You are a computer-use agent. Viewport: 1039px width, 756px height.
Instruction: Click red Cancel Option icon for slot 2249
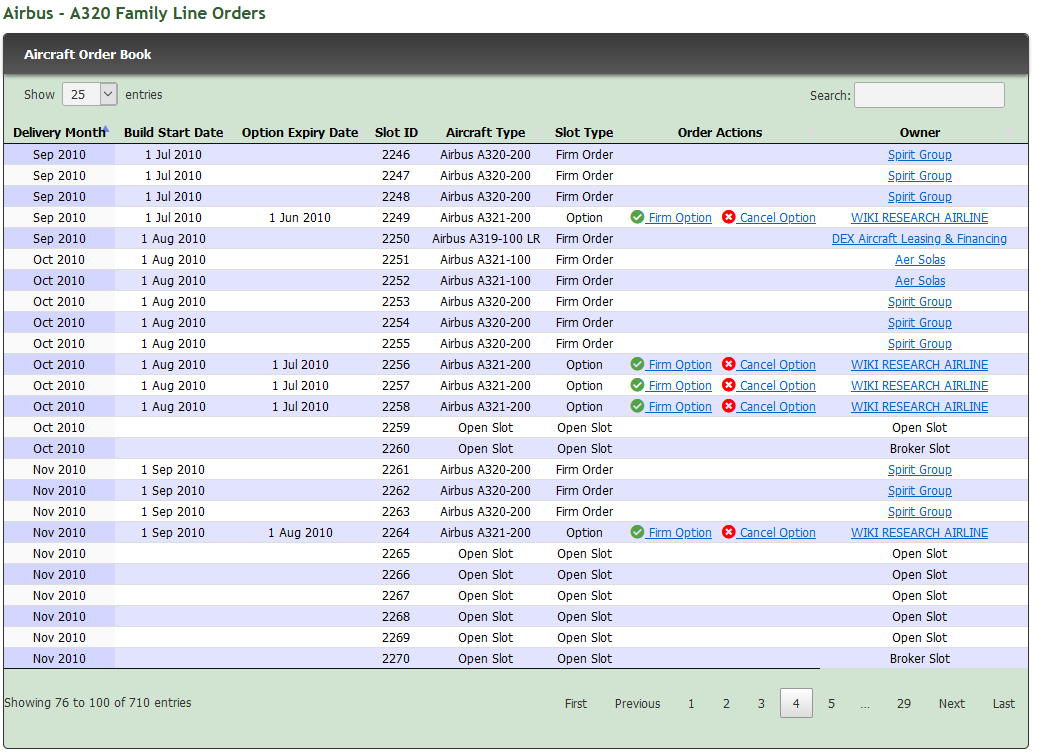click(x=729, y=217)
